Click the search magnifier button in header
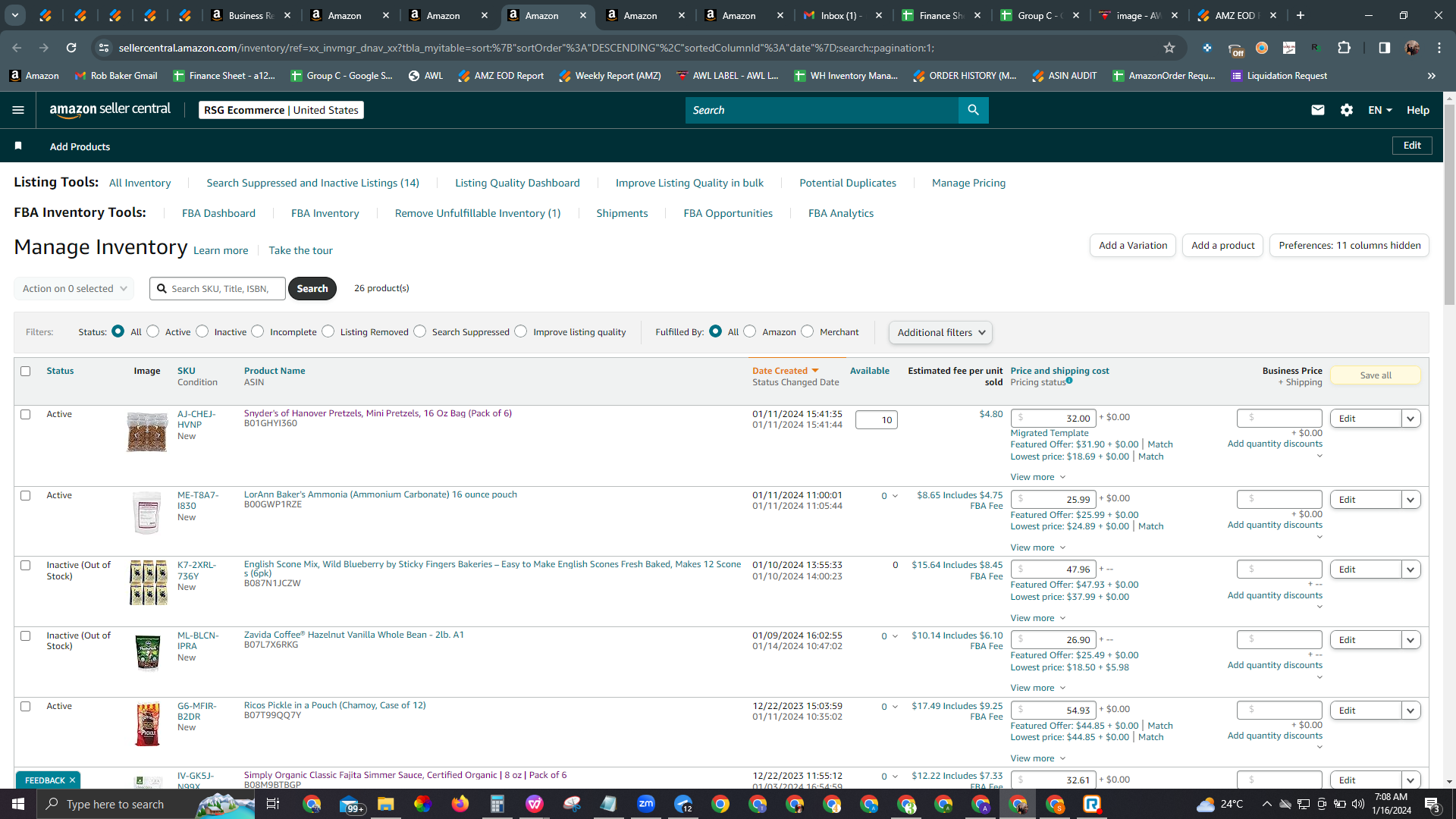 pos(973,110)
